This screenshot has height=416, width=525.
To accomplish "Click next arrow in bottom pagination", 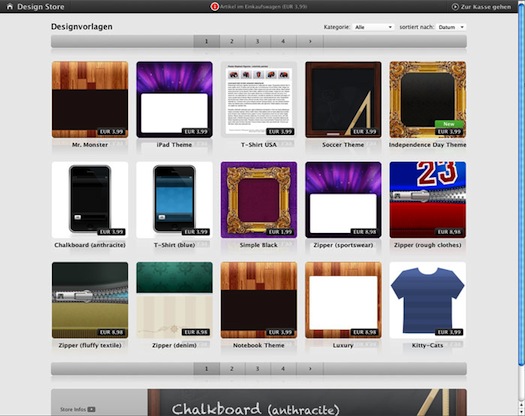I will tap(310, 368).
